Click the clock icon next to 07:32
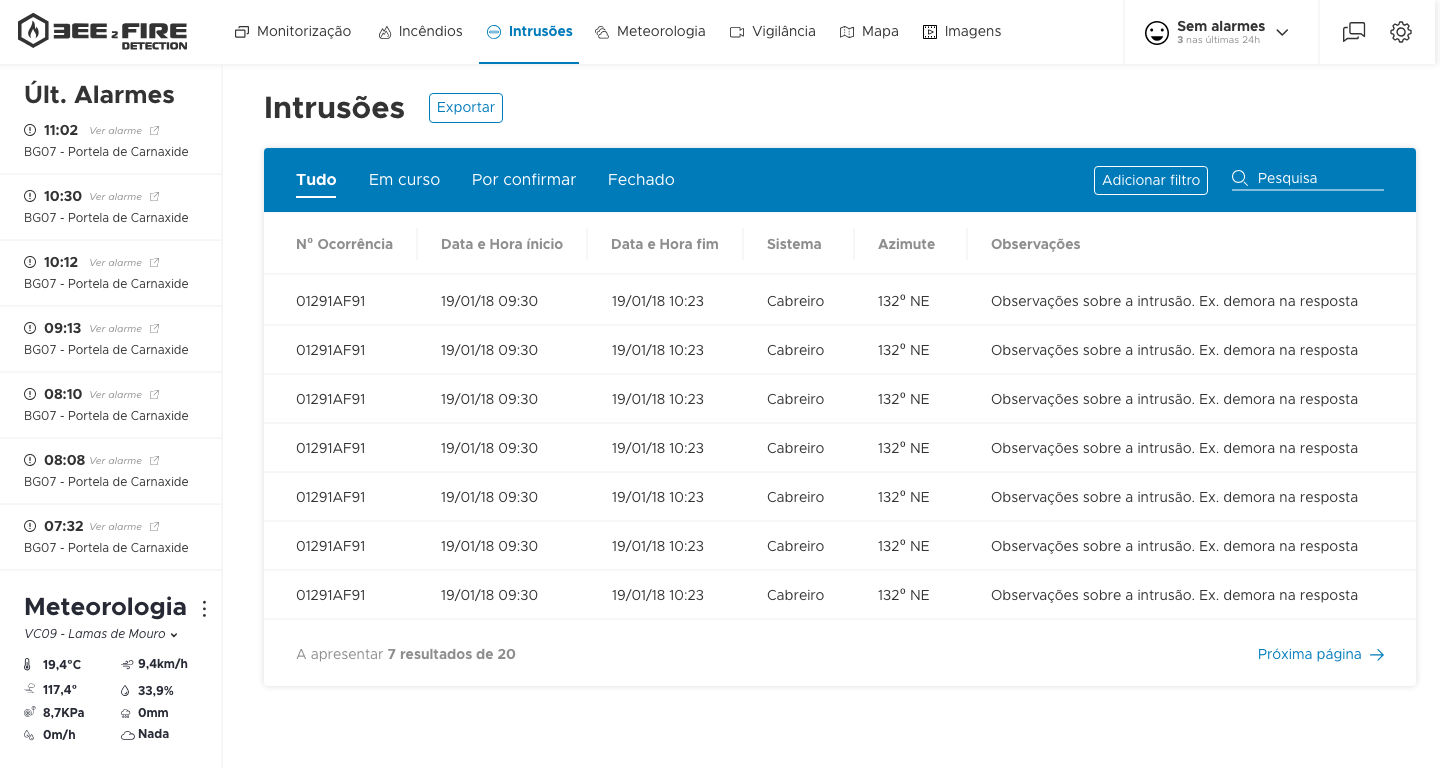 click(x=30, y=526)
